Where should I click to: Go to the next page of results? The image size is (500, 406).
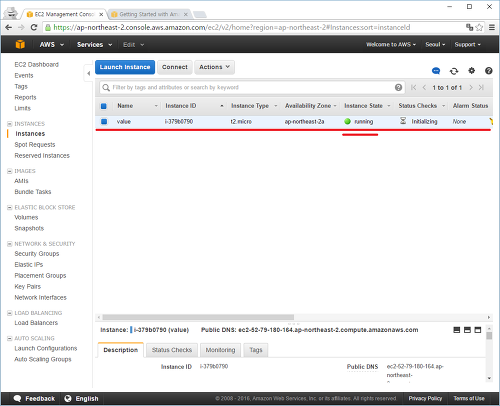471,87
